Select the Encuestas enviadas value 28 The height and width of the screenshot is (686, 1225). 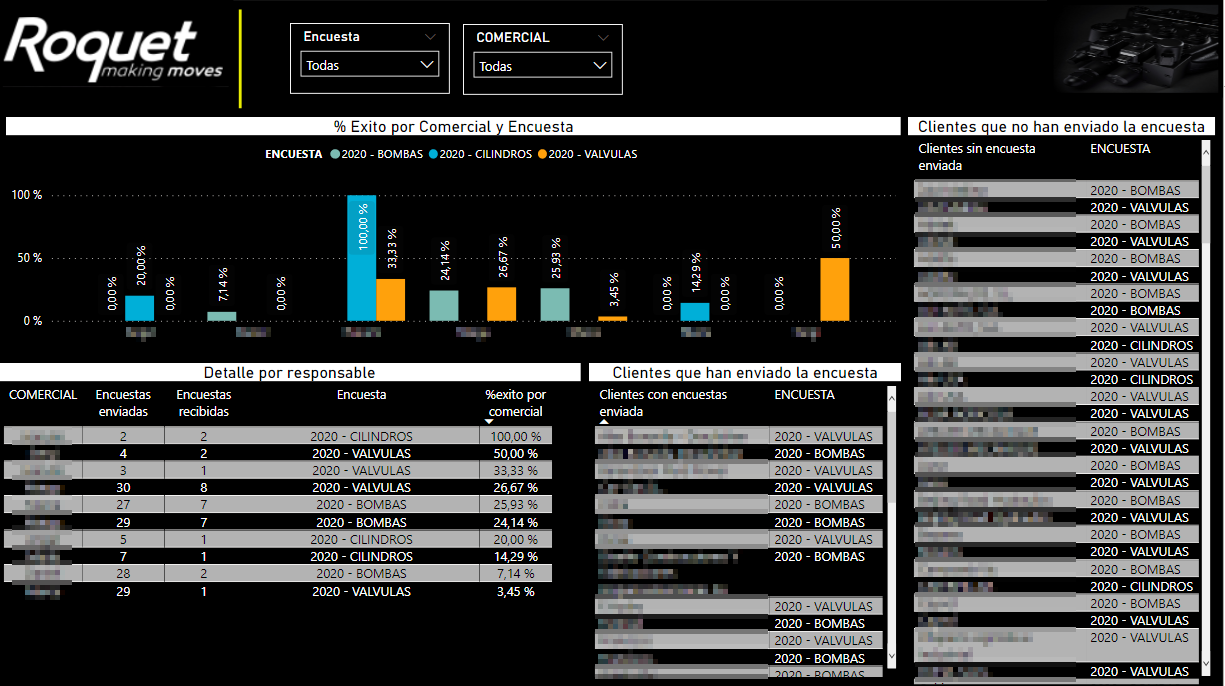[x=123, y=574]
